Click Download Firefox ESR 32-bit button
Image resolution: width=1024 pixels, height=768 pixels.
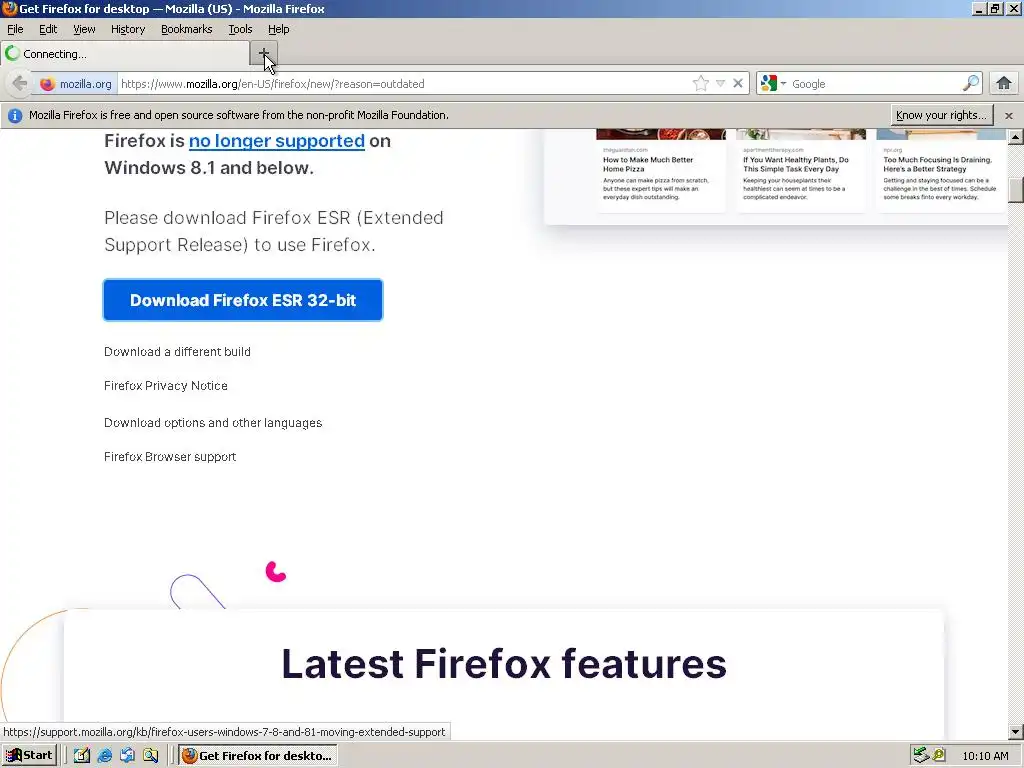(x=243, y=300)
